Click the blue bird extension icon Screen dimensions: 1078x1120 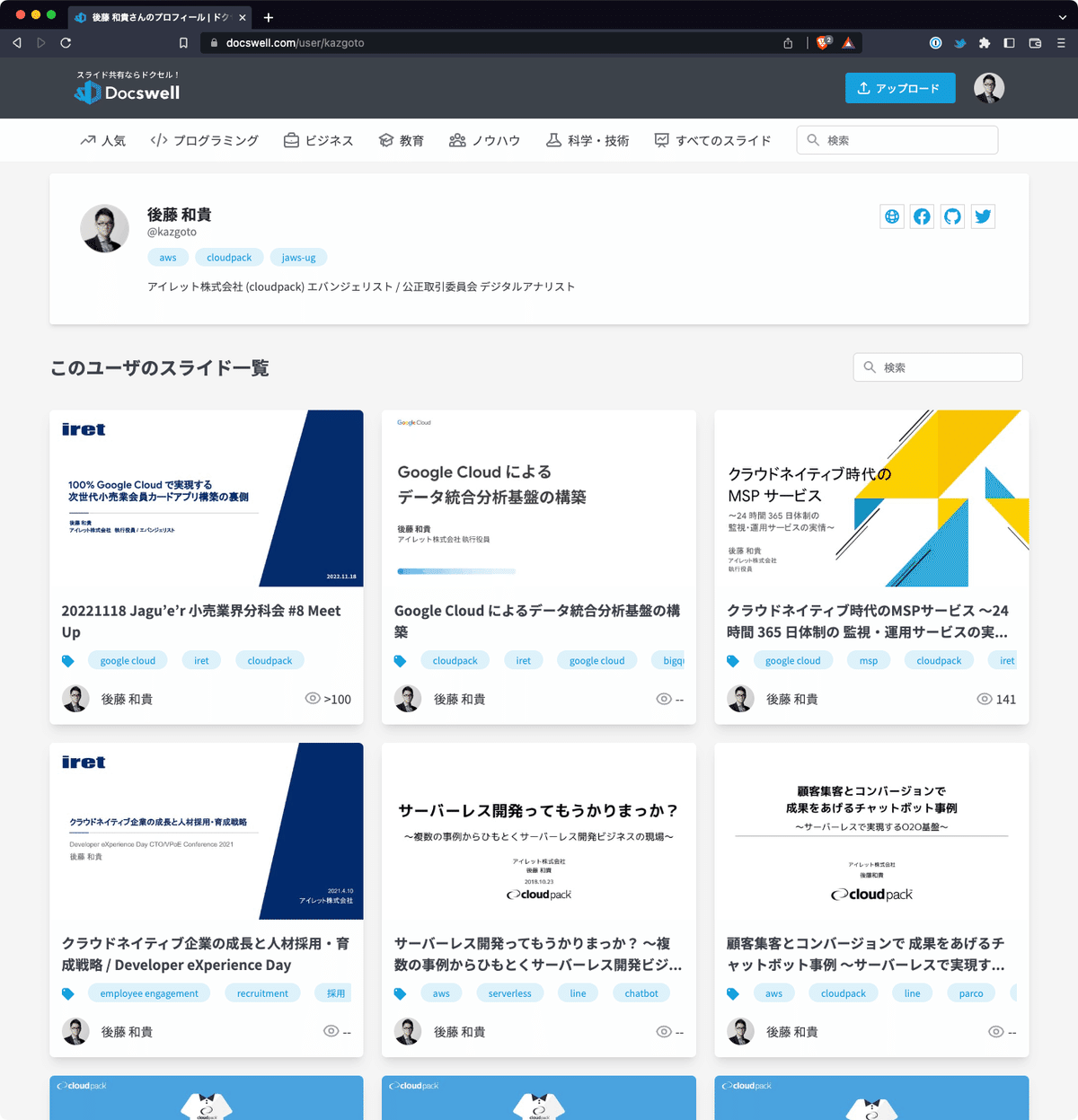pyautogui.click(x=960, y=42)
